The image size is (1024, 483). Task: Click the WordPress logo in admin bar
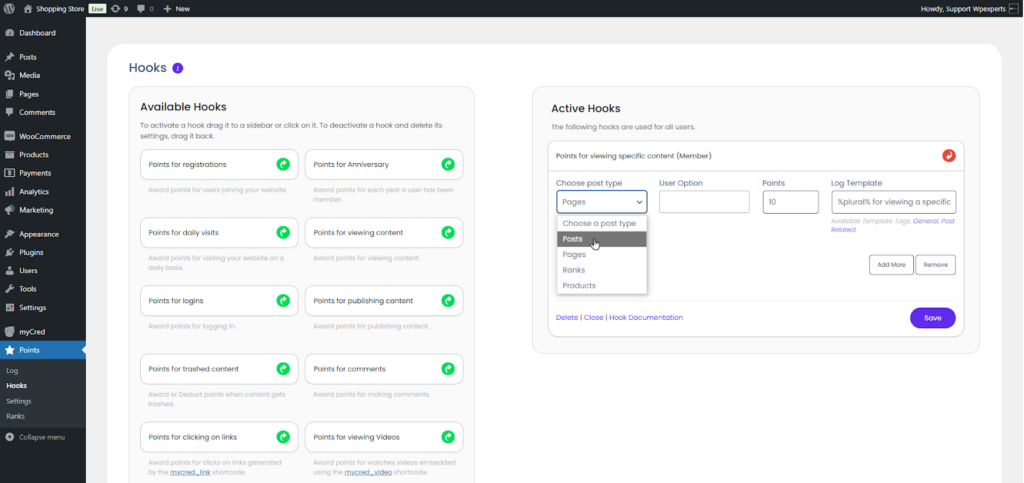coord(10,8)
